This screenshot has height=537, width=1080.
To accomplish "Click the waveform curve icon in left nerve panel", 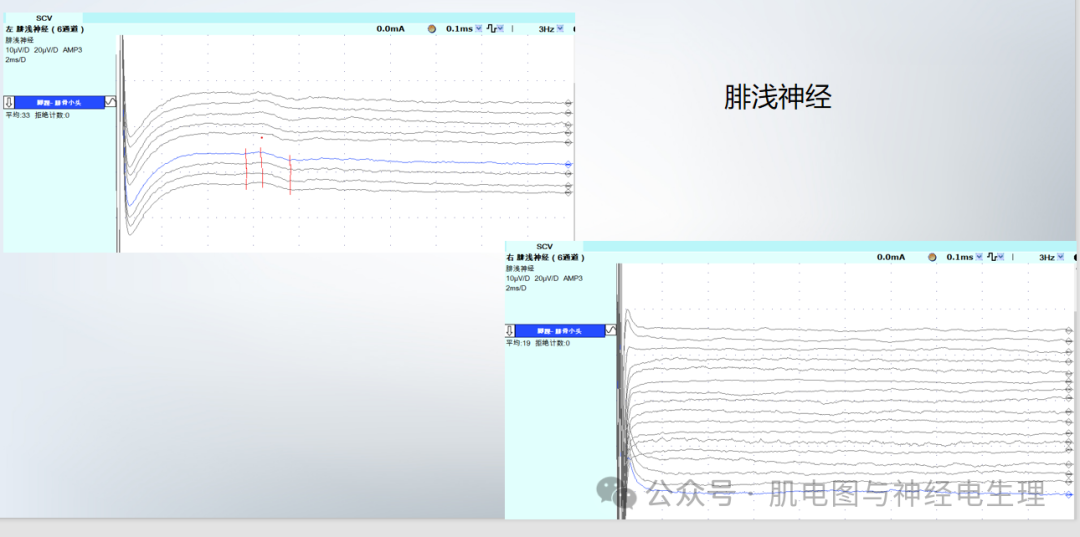I will point(111,102).
